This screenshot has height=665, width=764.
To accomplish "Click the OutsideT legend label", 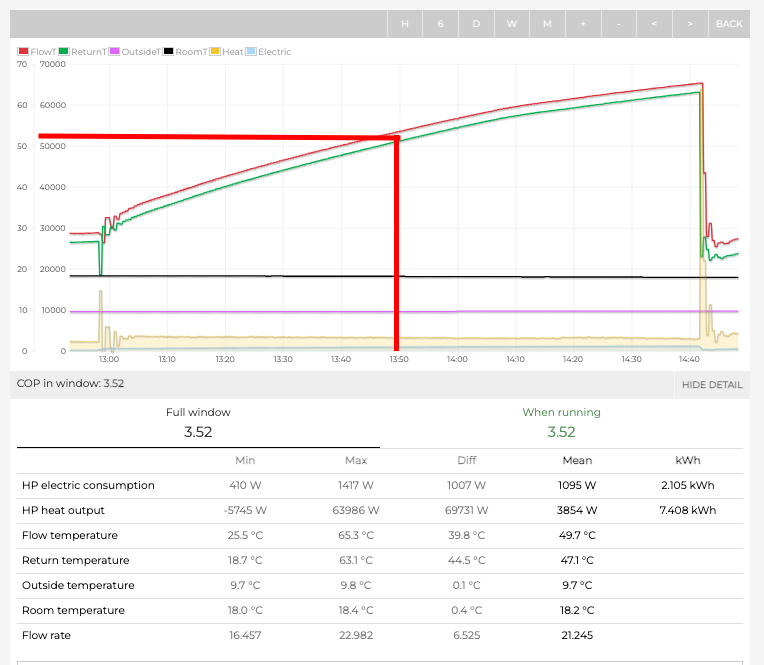I will point(141,52).
